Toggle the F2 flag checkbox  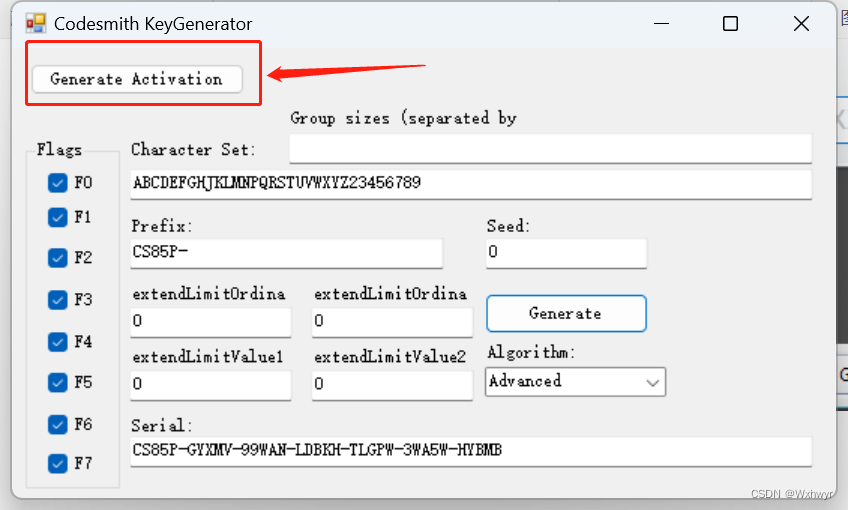pyautogui.click(x=57, y=258)
